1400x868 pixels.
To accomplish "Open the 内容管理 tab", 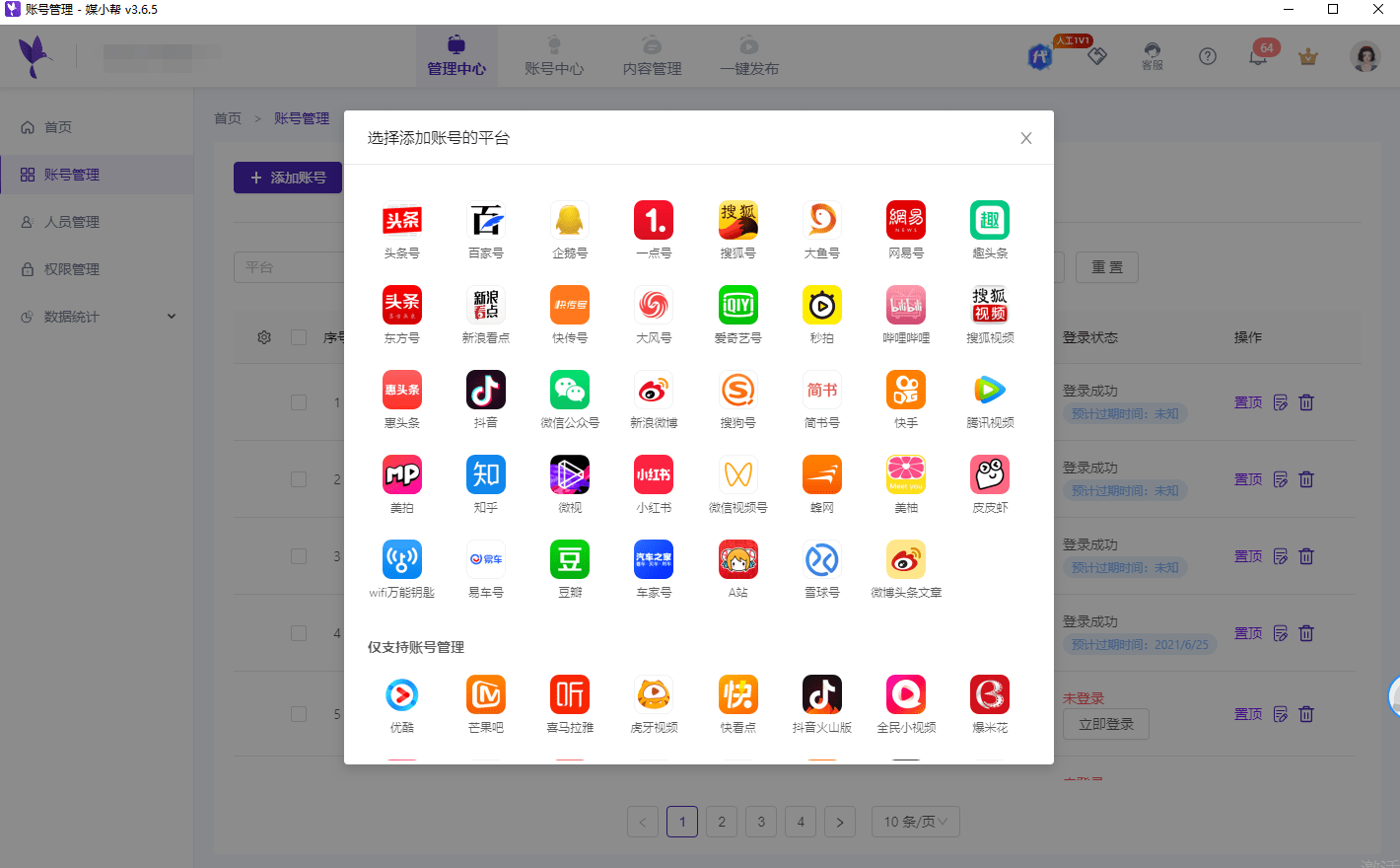I will click(652, 56).
